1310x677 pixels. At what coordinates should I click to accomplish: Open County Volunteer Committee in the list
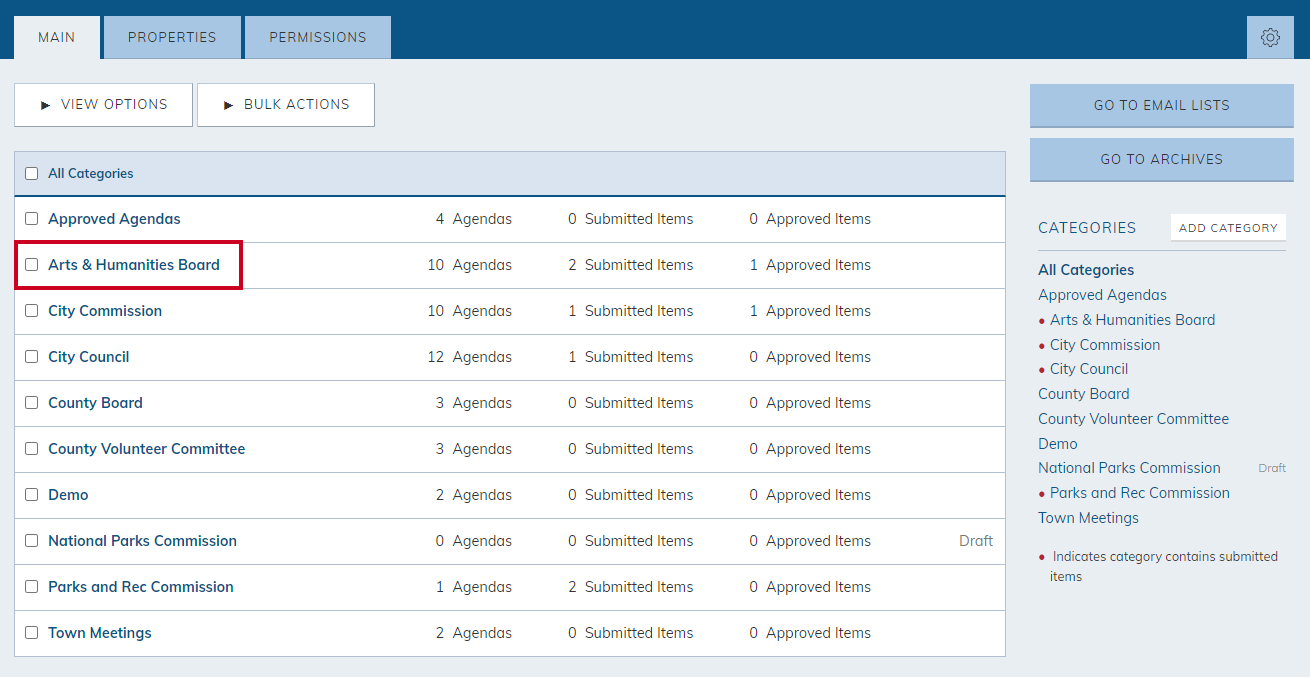pyautogui.click(x=146, y=449)
